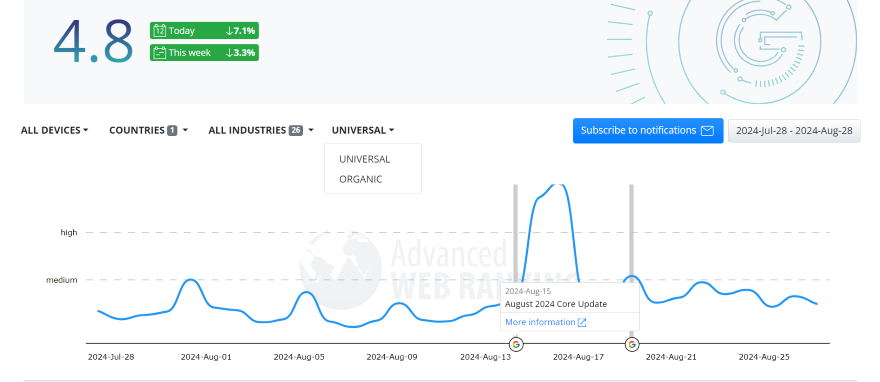
Task: Click the 2024-Aug-13 axis date label
Action: click(x=485, y=357)
